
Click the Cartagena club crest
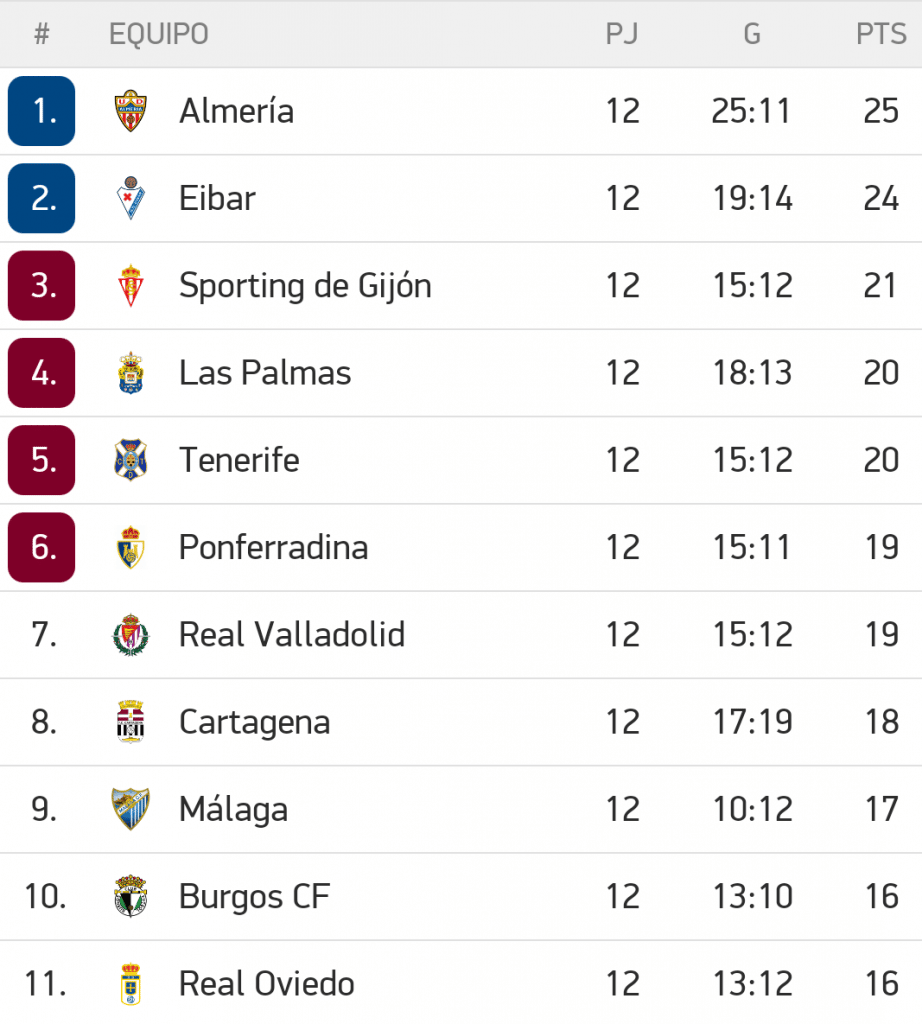(131, 722)
